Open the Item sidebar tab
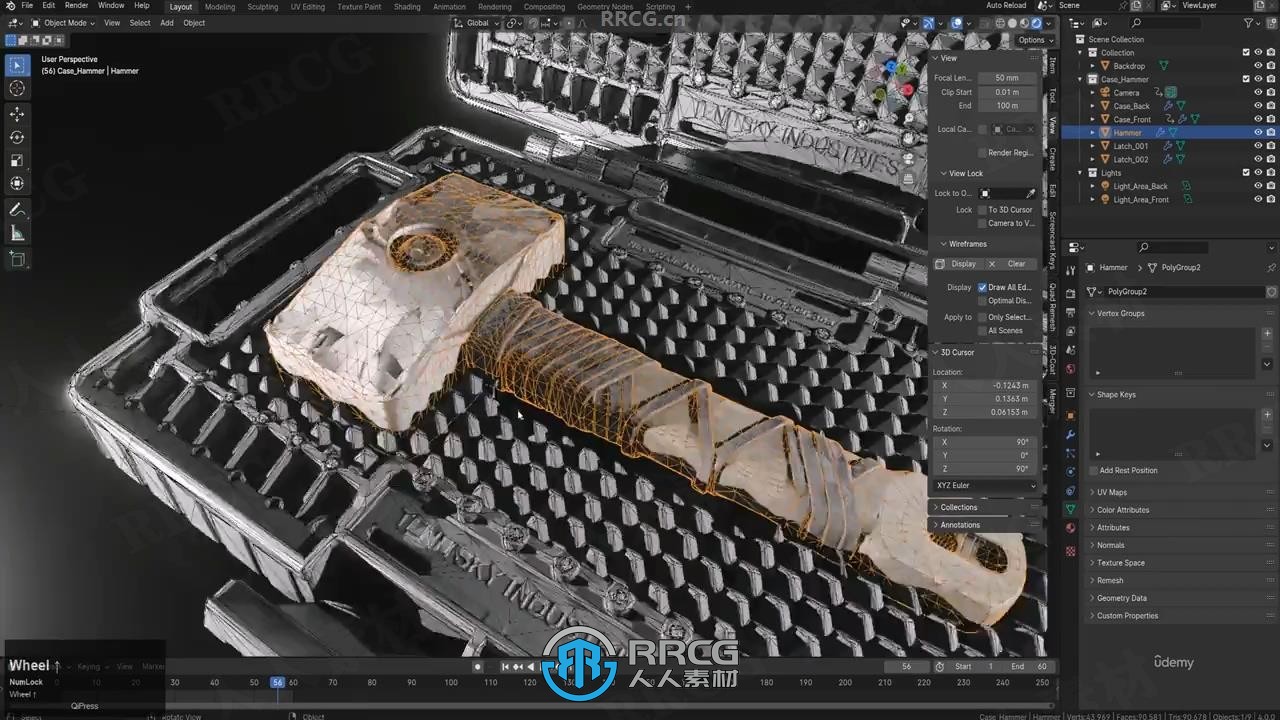 click(1051, 65)
